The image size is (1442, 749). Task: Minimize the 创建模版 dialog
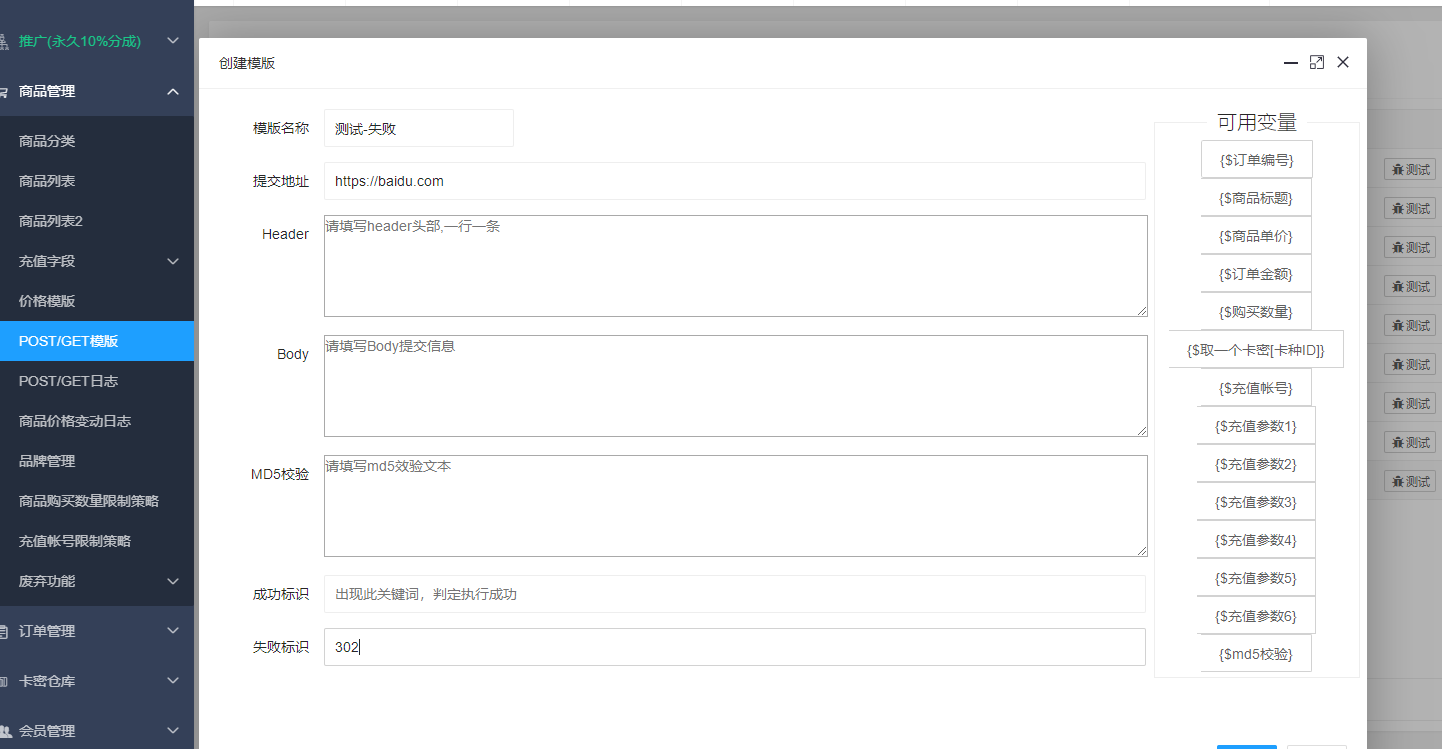tap(1291, 62)
